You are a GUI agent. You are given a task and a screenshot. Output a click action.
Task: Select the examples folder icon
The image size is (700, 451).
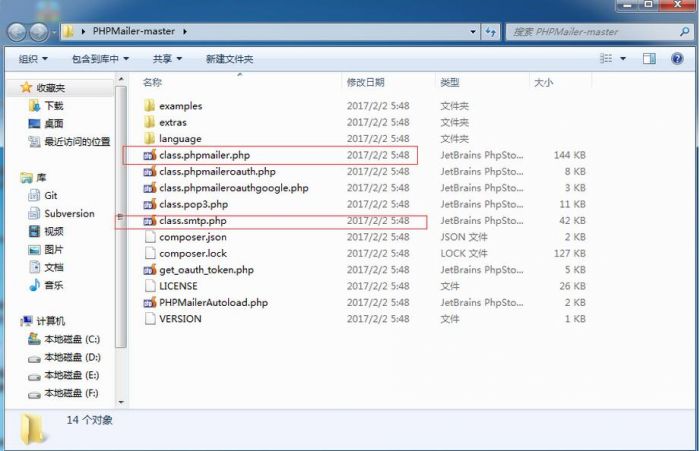150,106
